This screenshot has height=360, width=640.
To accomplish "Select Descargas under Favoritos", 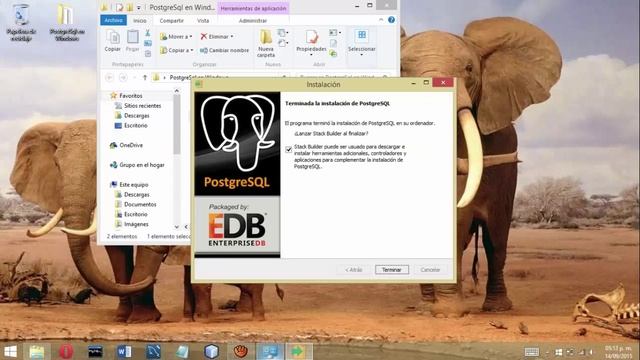I will click(x=137, y=116).
